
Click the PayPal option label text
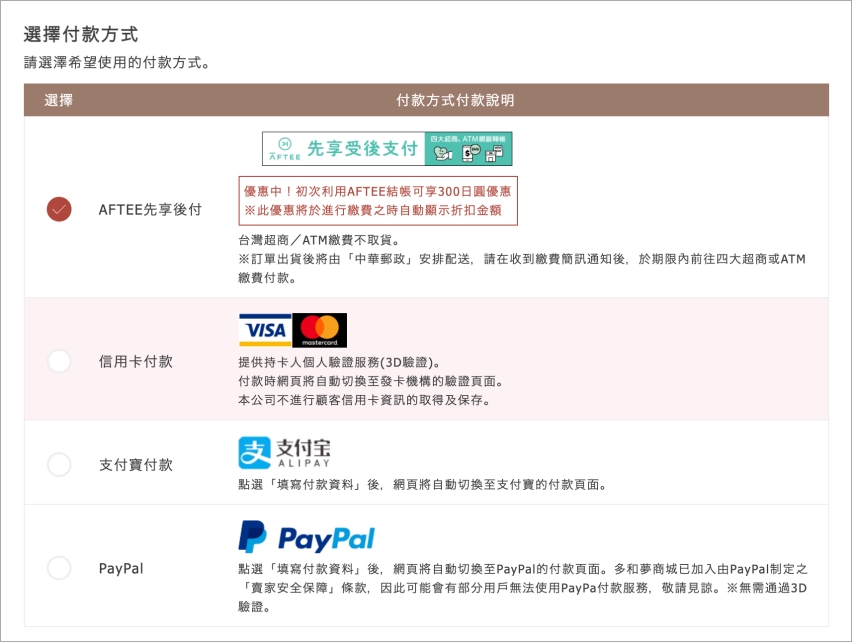(x=121, y=569)
